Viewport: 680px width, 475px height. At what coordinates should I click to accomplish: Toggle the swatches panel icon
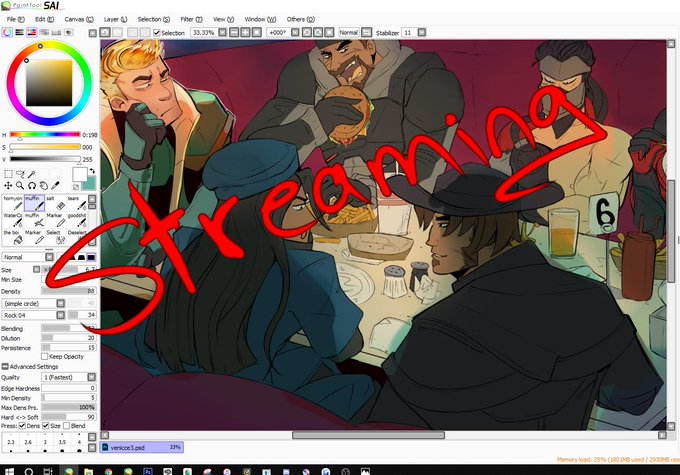pyautogui.click(x=56, y=33)
